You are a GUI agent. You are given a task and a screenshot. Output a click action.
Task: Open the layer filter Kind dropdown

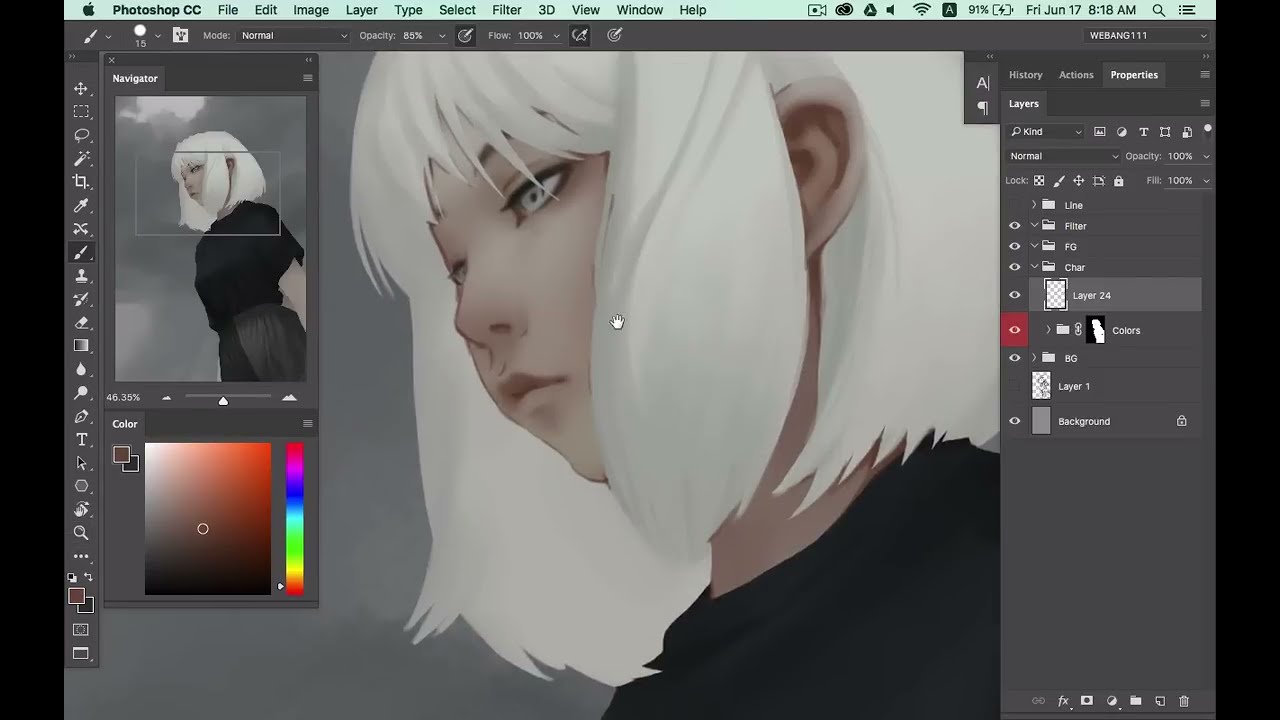pyautogui.click(x=1046, y=132)
